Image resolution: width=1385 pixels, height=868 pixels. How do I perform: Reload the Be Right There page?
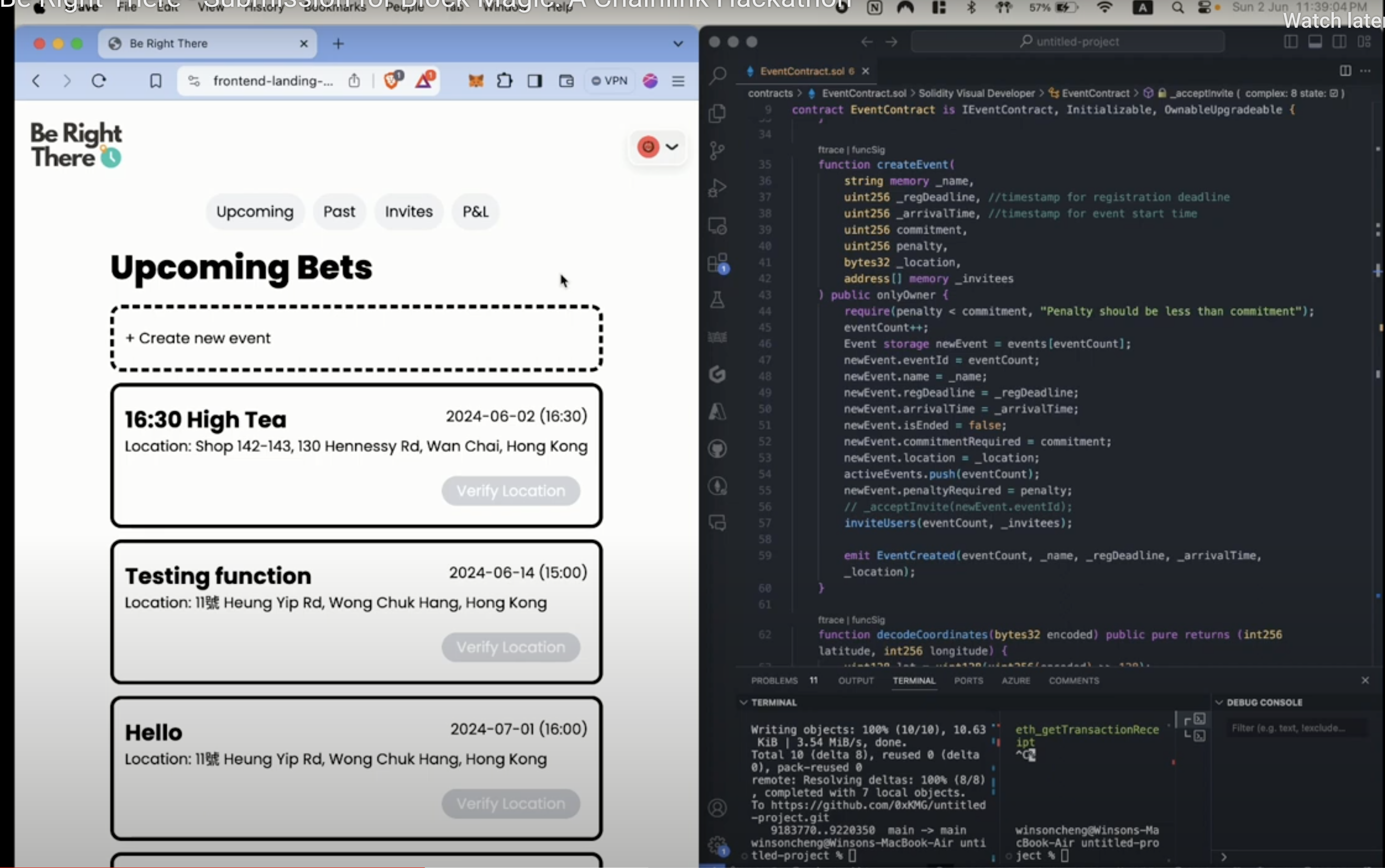point(99,81)
